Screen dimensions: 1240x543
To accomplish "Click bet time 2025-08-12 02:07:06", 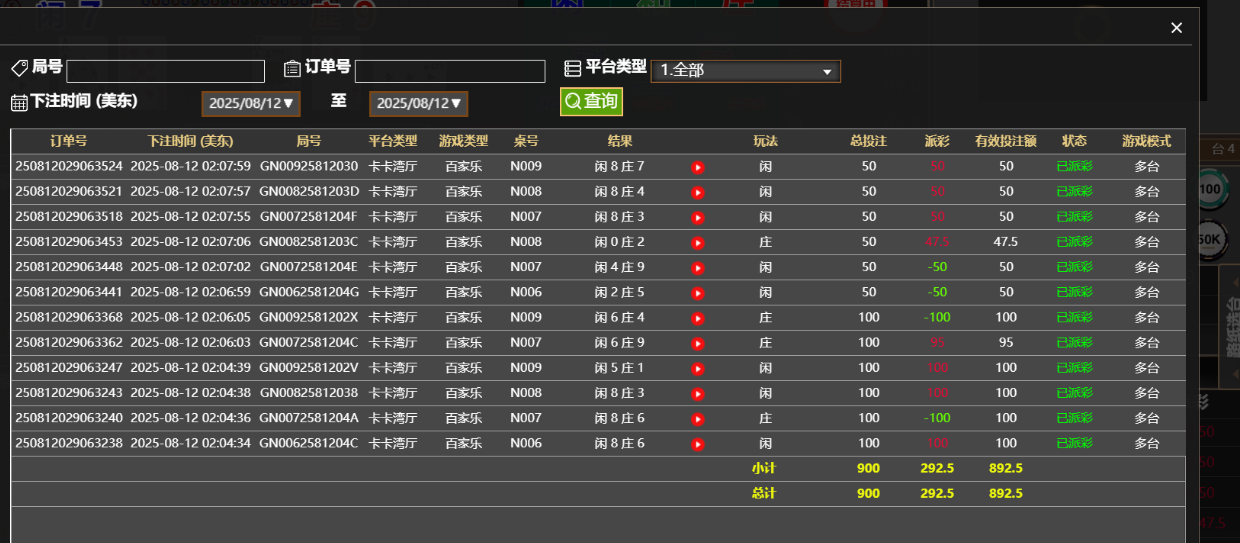I will [190, 241].
